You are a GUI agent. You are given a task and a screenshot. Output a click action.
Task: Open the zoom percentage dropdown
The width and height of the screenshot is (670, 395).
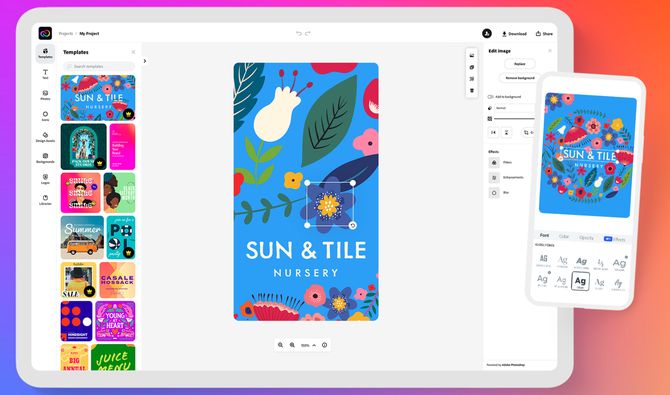click(x=309, y=345)
